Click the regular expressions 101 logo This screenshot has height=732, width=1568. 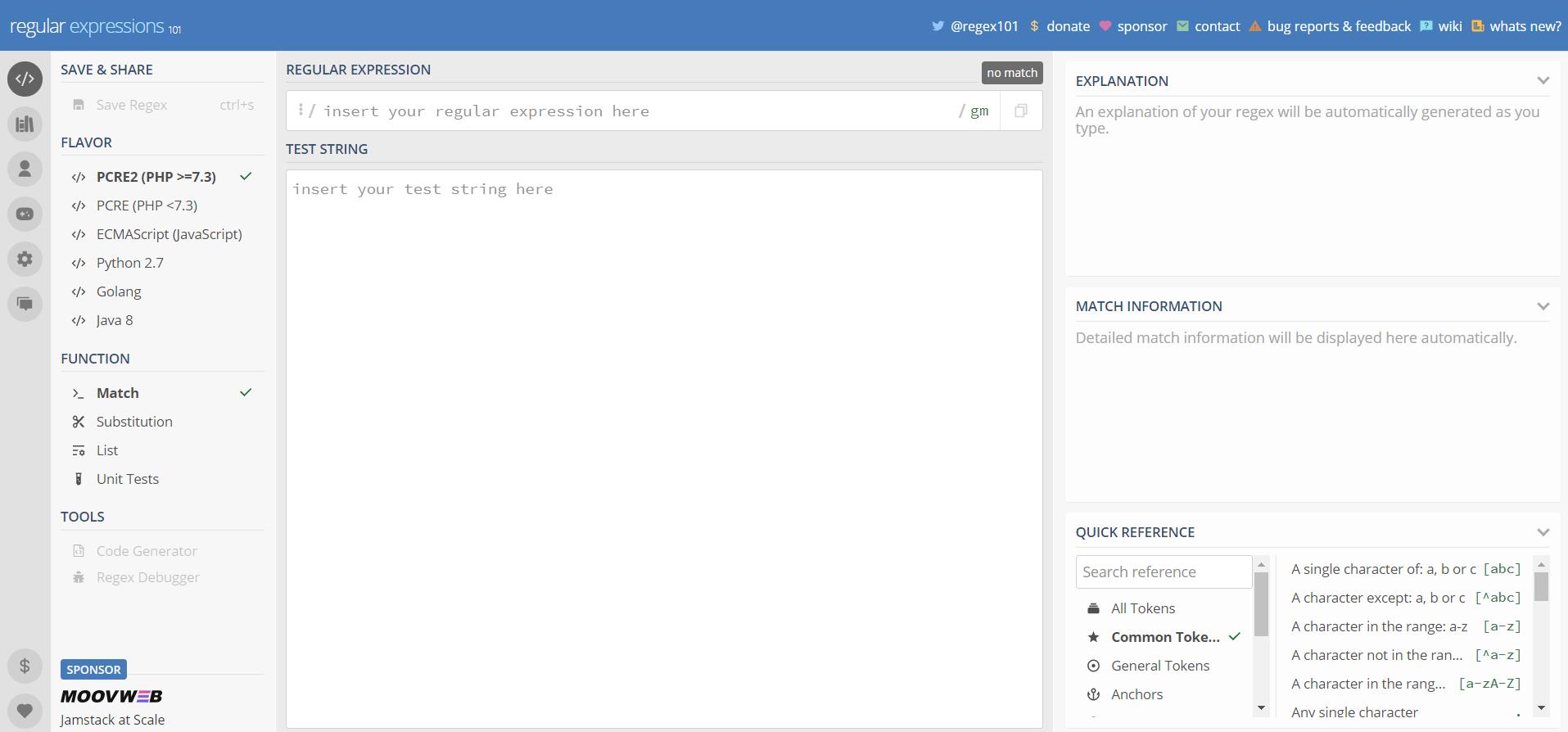(95, 26)
